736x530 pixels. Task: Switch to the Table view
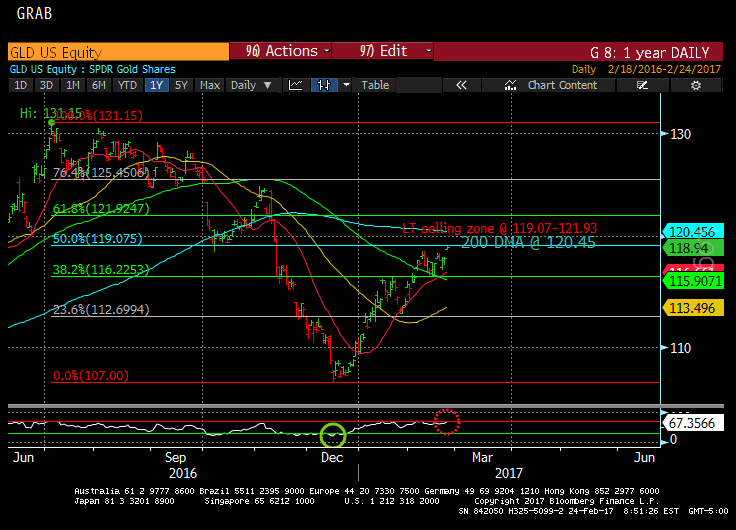click(x=375, y=85)
